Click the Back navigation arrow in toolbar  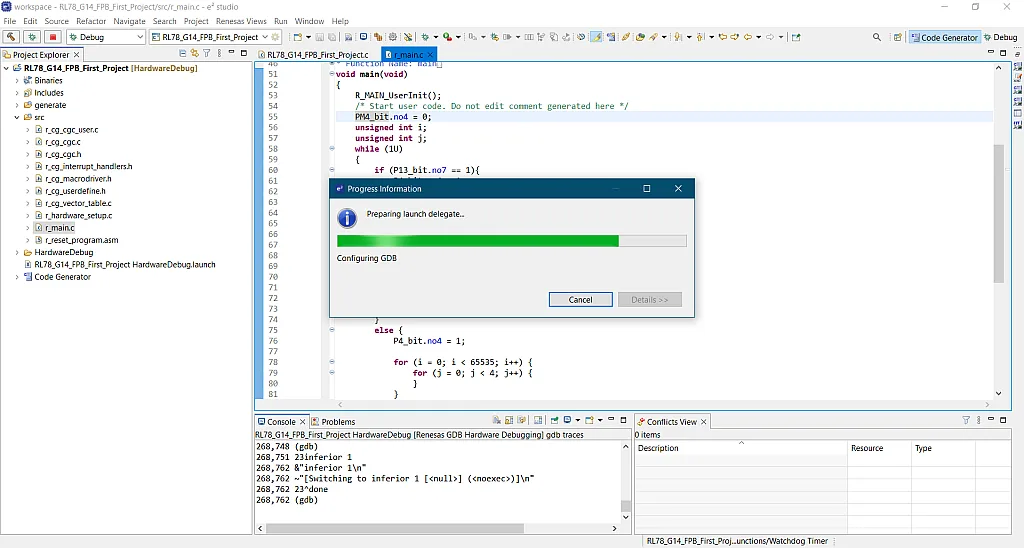tap(747, 37)
